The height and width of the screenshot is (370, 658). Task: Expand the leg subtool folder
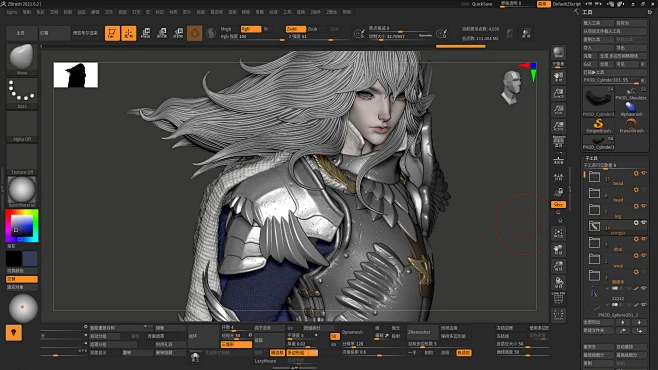594,210
